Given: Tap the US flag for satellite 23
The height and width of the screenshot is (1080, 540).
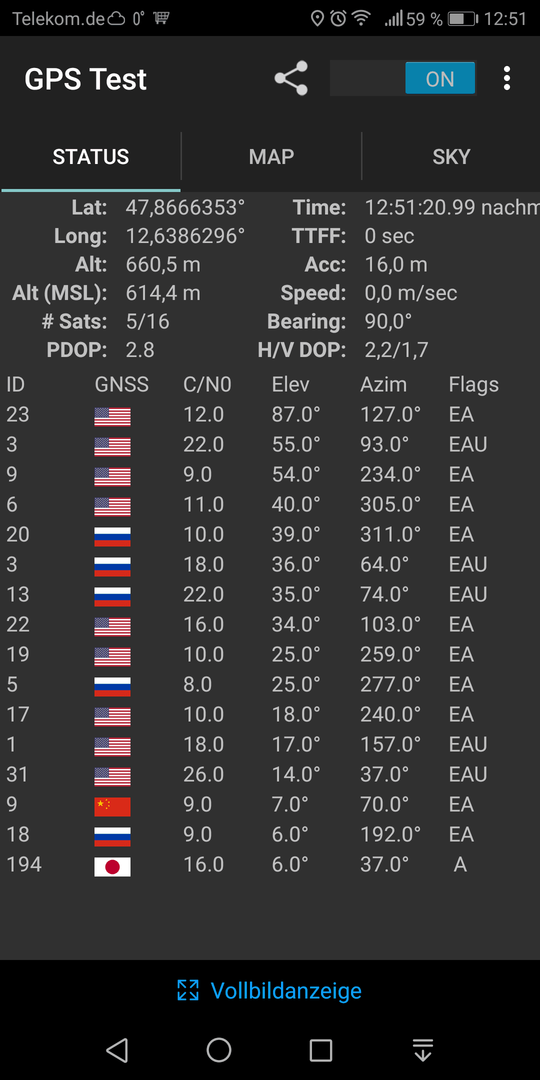Looking at the screenshot, I should (x=112, y=416).
